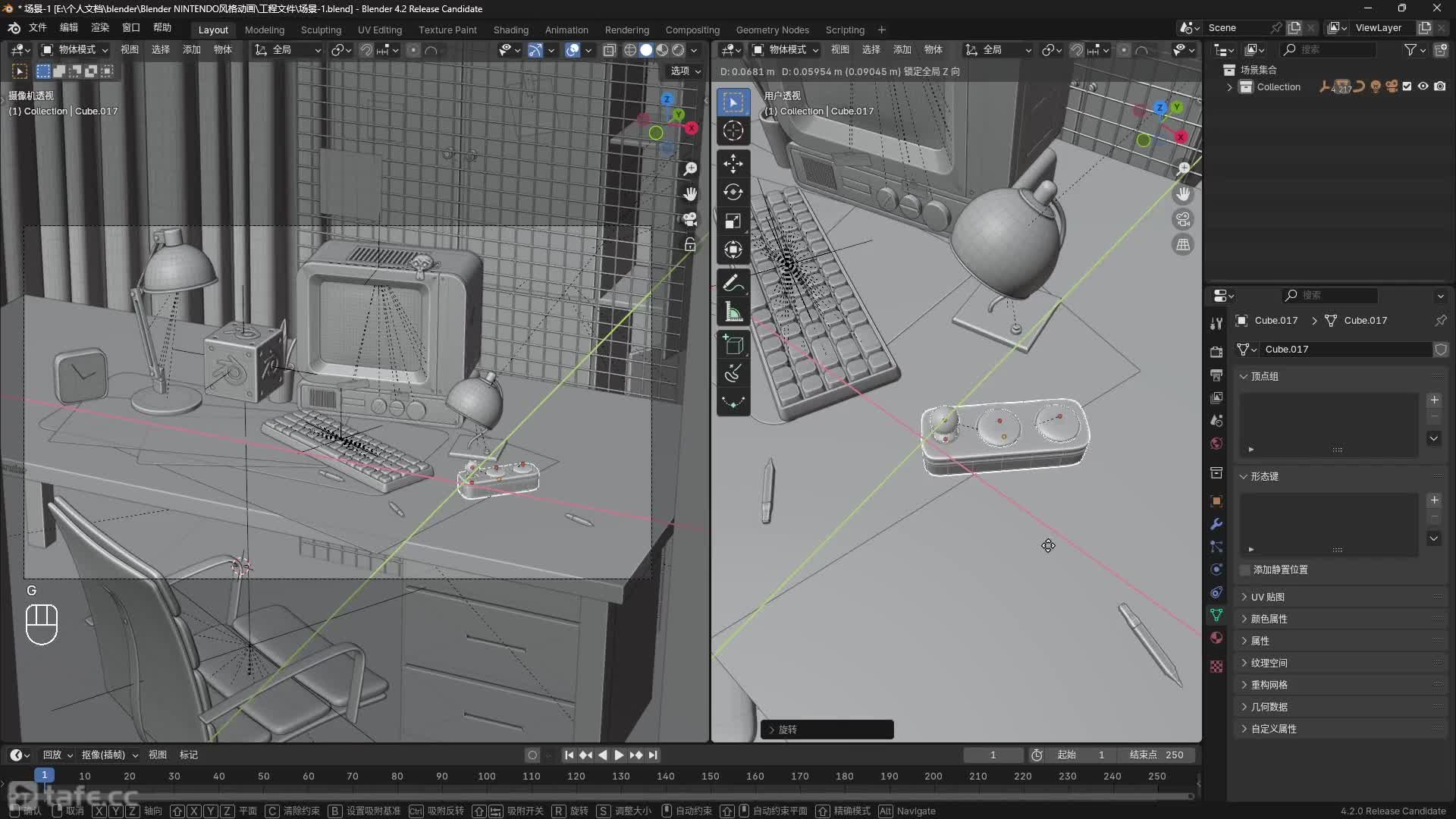Add a vertex group with plus button
Viewport: 1456px width, 819px height.
tap(1434, 400)
